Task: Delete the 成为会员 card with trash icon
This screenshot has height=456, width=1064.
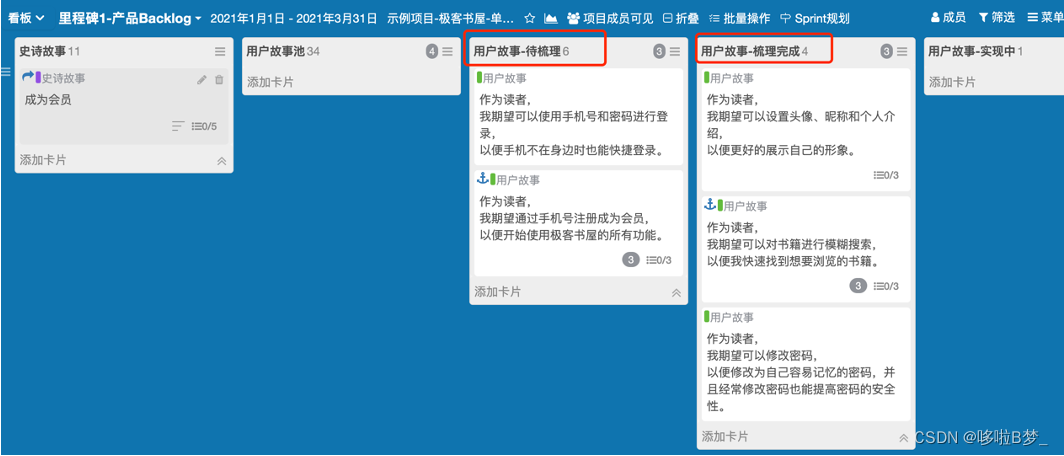Action: click(x=218, y=79)
